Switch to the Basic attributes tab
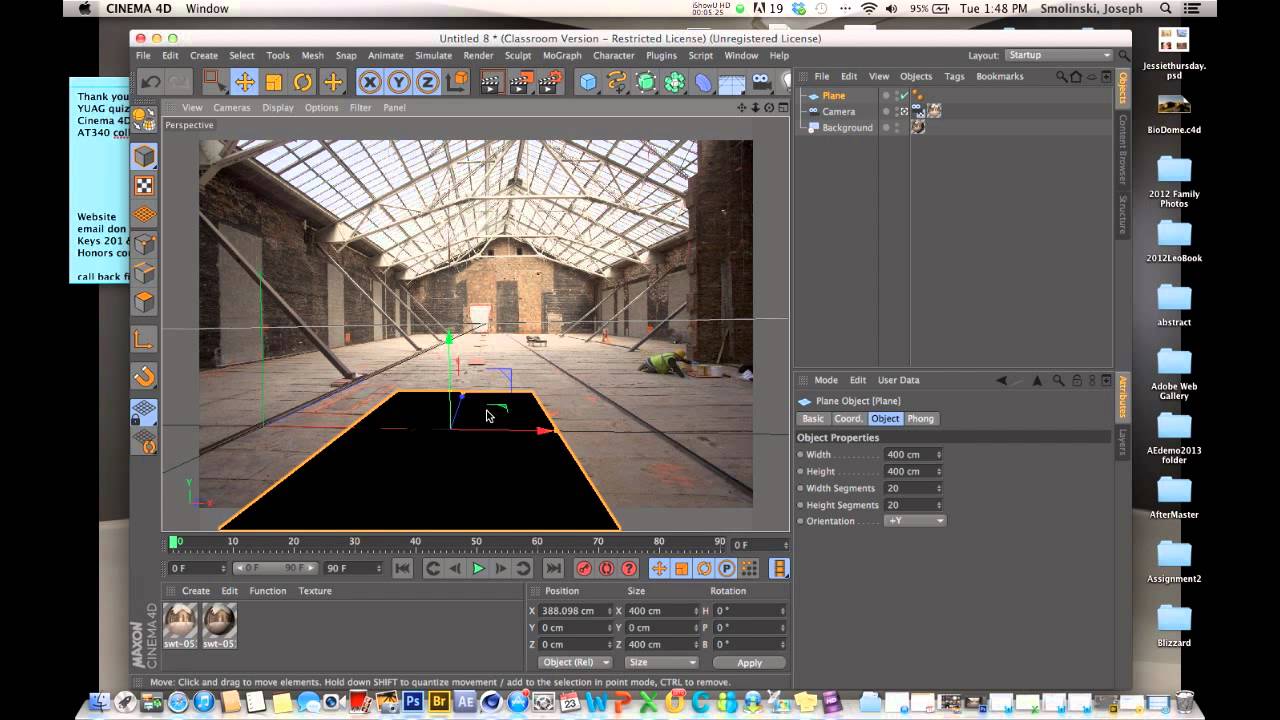The width and height of the screenshot is (1280, 720). click(x=813, y=419)
